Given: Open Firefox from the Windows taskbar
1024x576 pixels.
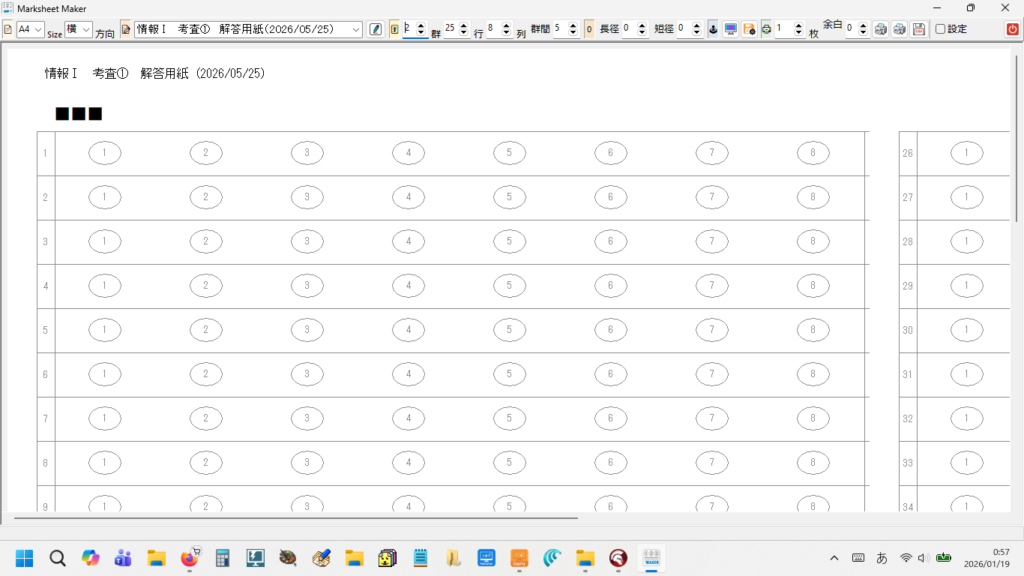Looking at the screenshot, I should click(188, 558).
